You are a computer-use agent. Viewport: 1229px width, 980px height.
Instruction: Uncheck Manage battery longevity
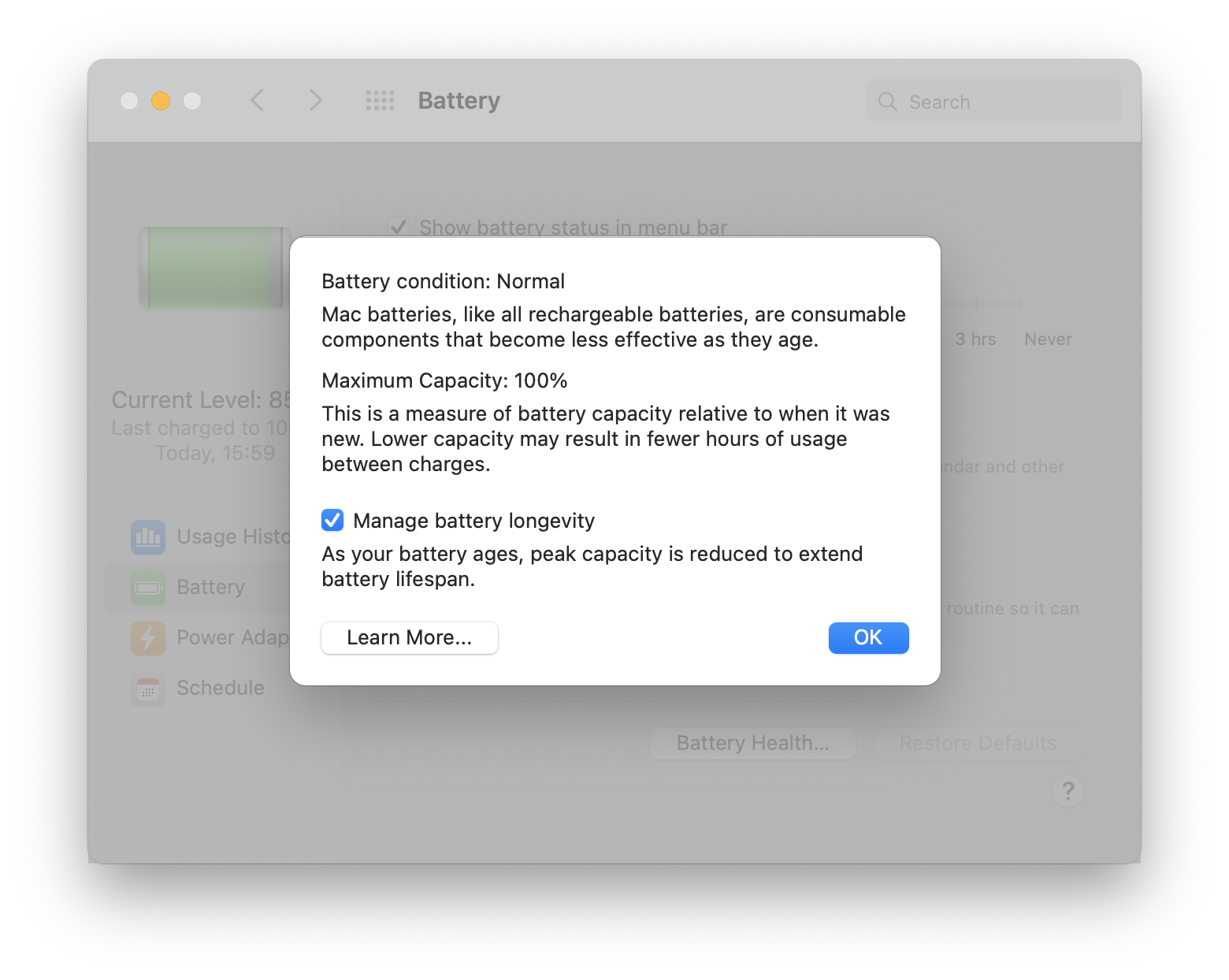(x=332, y=521)
